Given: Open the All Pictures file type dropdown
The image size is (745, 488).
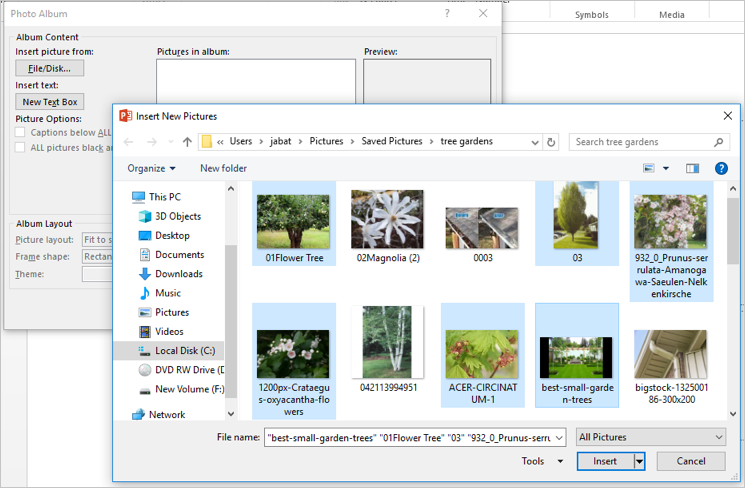Looking at the screenshot, I should pos(650,437).
